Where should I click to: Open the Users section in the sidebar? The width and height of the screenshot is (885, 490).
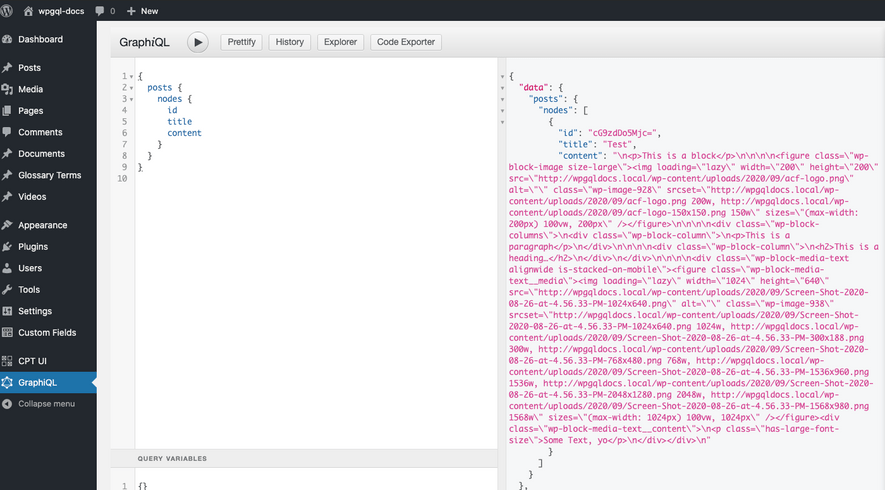[x=30, y=268]
